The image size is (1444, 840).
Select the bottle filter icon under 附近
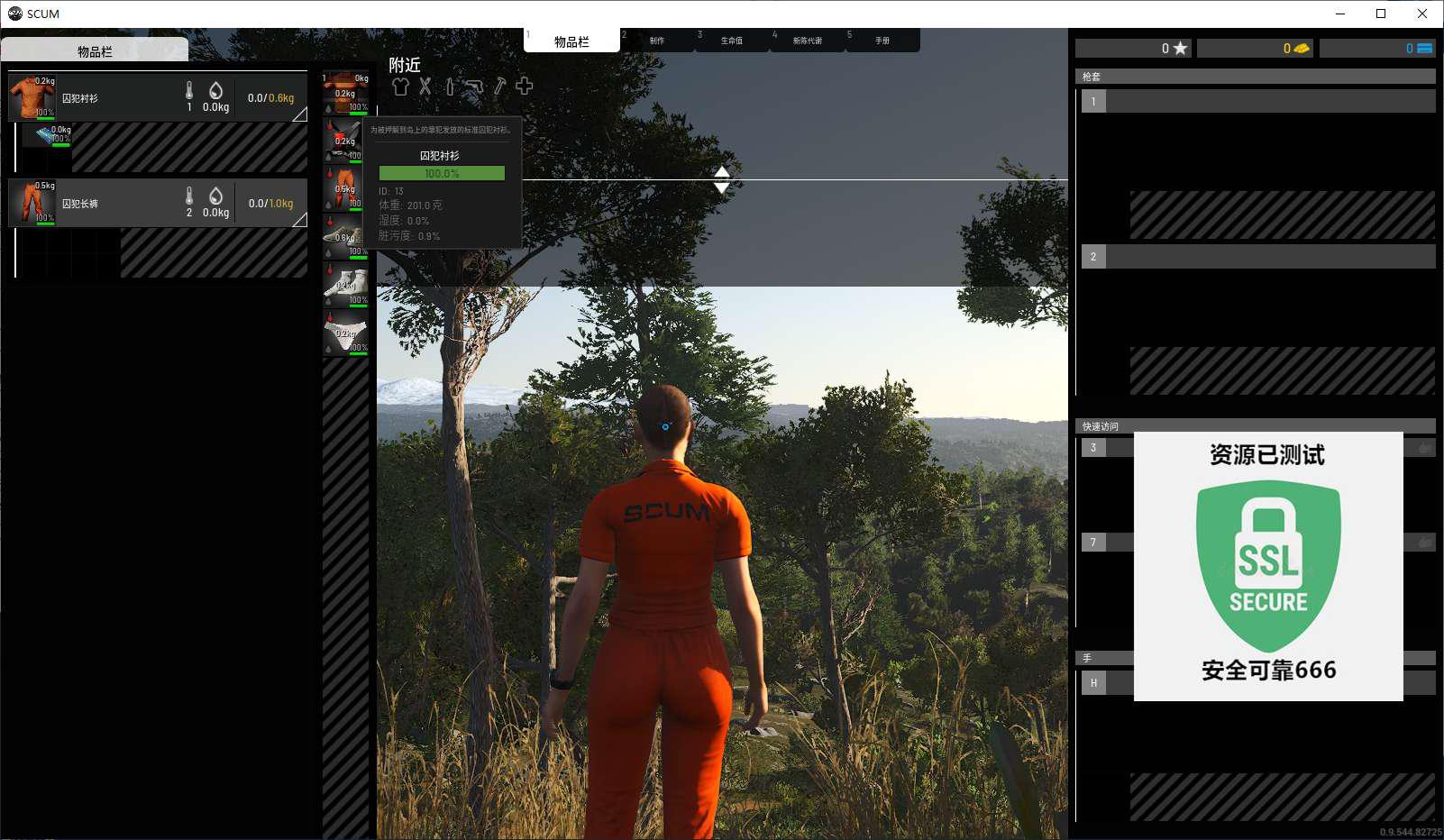click(x=450, y=87)
